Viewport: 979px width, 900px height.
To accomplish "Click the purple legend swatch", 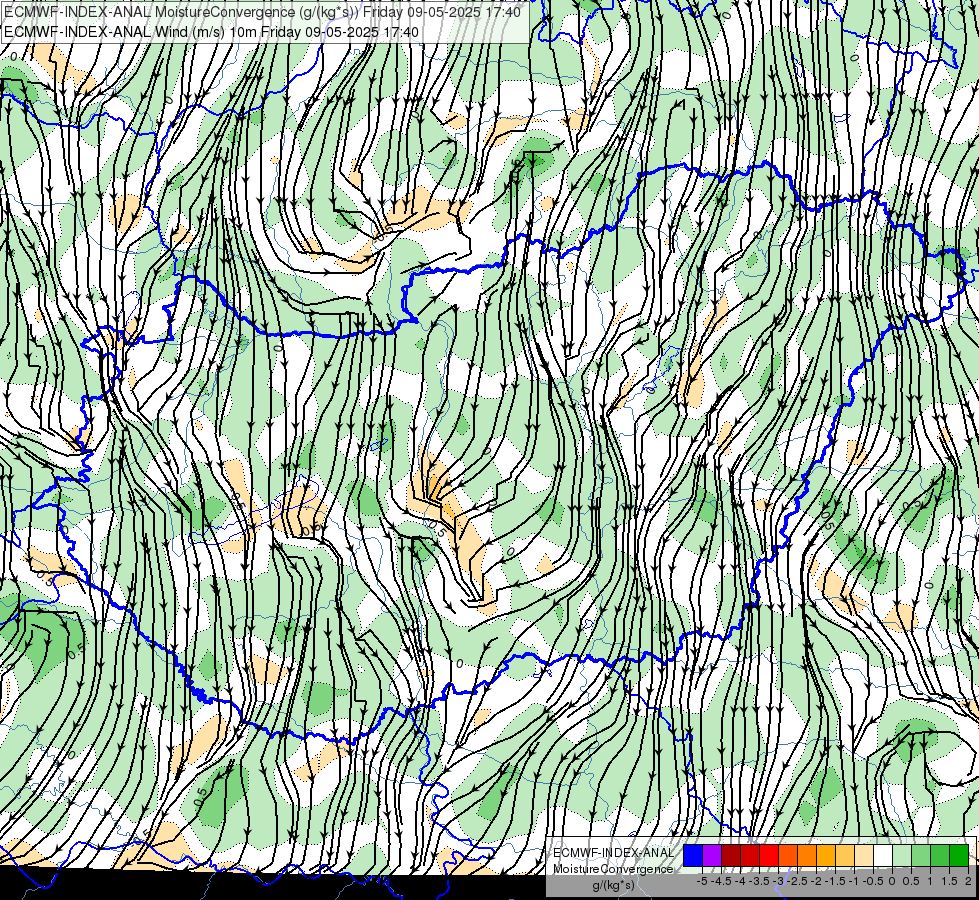I will coord(712,855).
